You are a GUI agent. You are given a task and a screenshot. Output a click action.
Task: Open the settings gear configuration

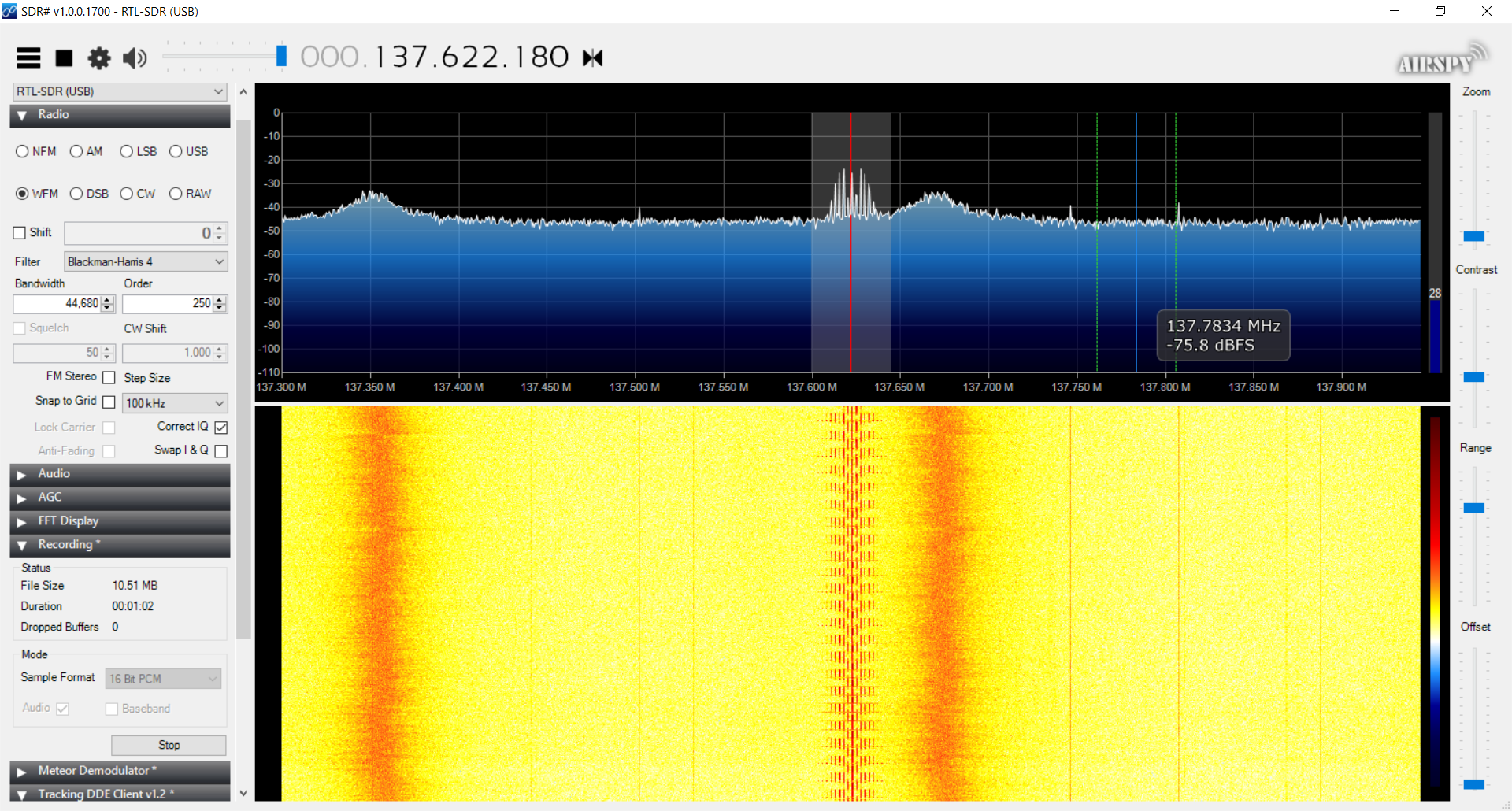(99, 57)
